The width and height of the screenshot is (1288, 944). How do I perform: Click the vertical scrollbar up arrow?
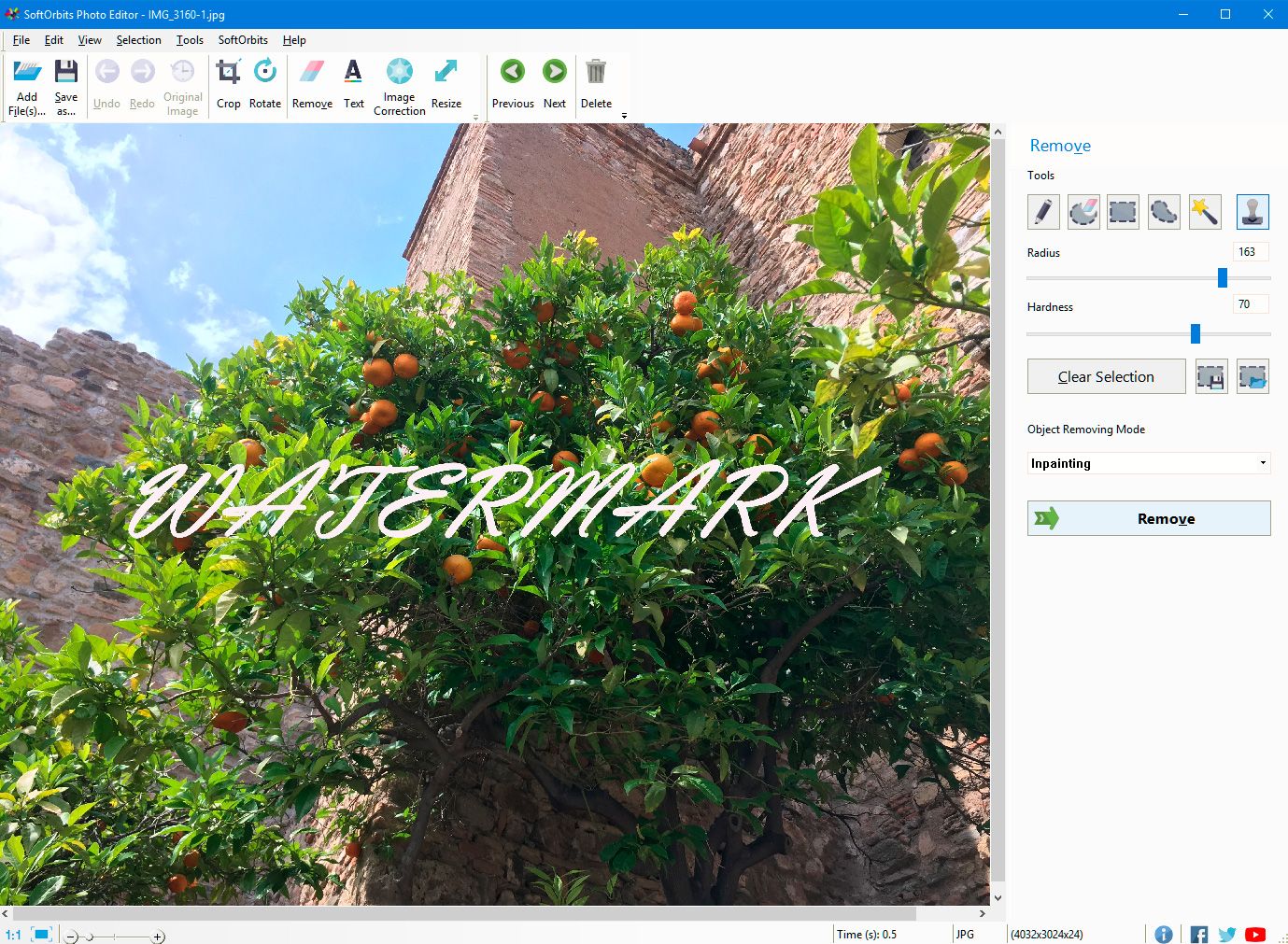pyautogui.click(x=998, y=132)
